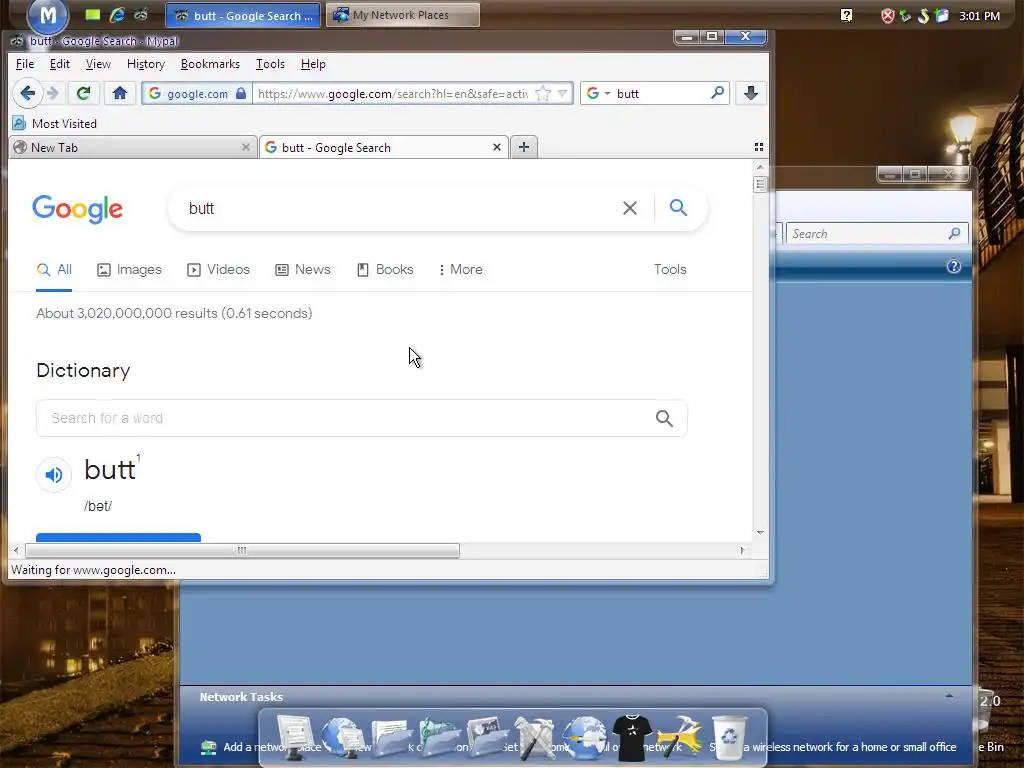Click the dictionary search magnifier icon
This screenshot has width=1024, height=768.
[664, 418]
